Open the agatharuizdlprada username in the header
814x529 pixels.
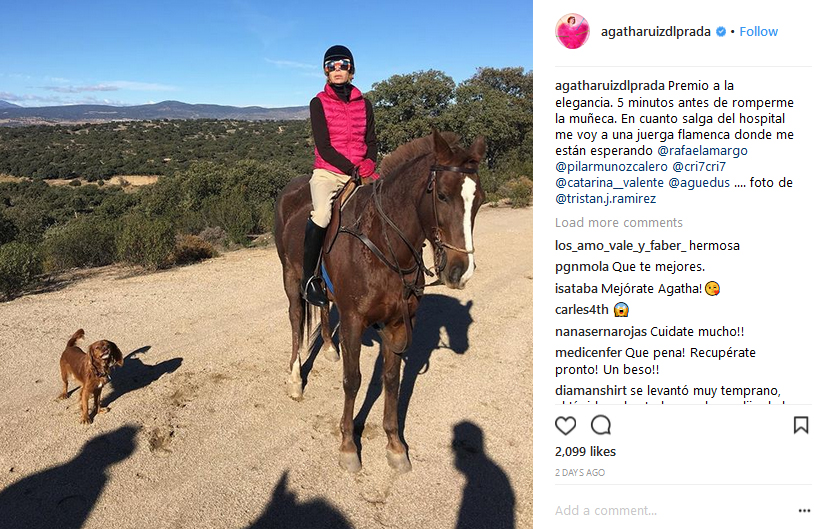click(656, 32)
